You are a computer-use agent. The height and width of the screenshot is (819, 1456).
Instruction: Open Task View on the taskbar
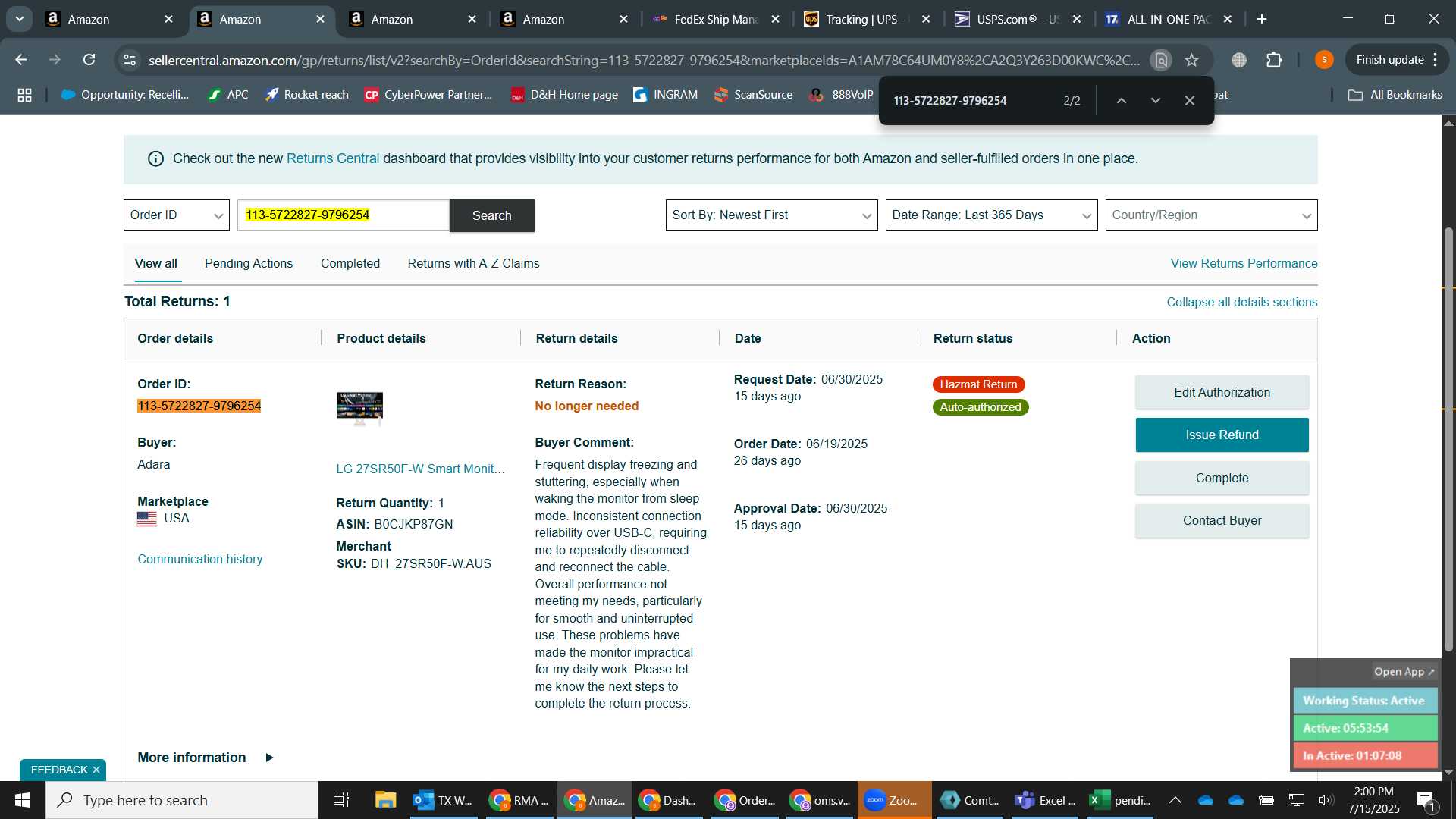pyautogui.click(x=341, y=800)
